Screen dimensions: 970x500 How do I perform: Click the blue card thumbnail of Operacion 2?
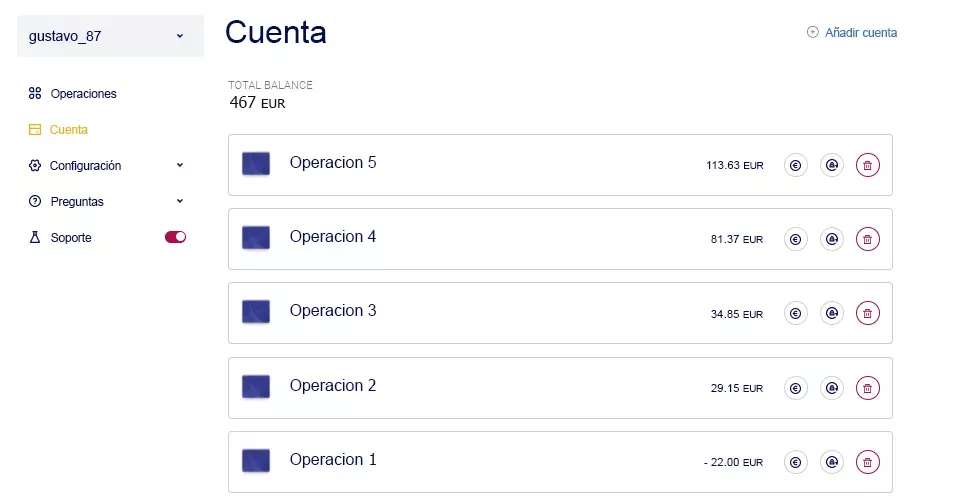tap(256, 386)
